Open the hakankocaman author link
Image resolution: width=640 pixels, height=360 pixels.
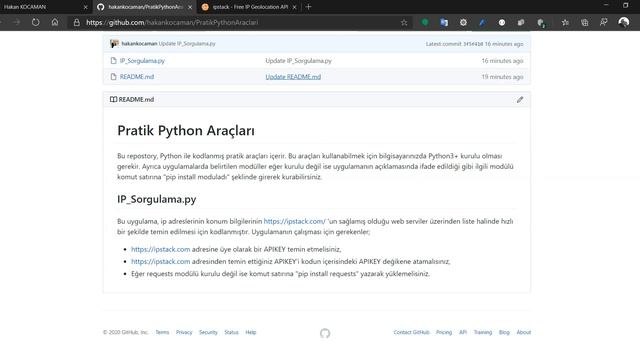pyautogui.click(x=139, y=44)
